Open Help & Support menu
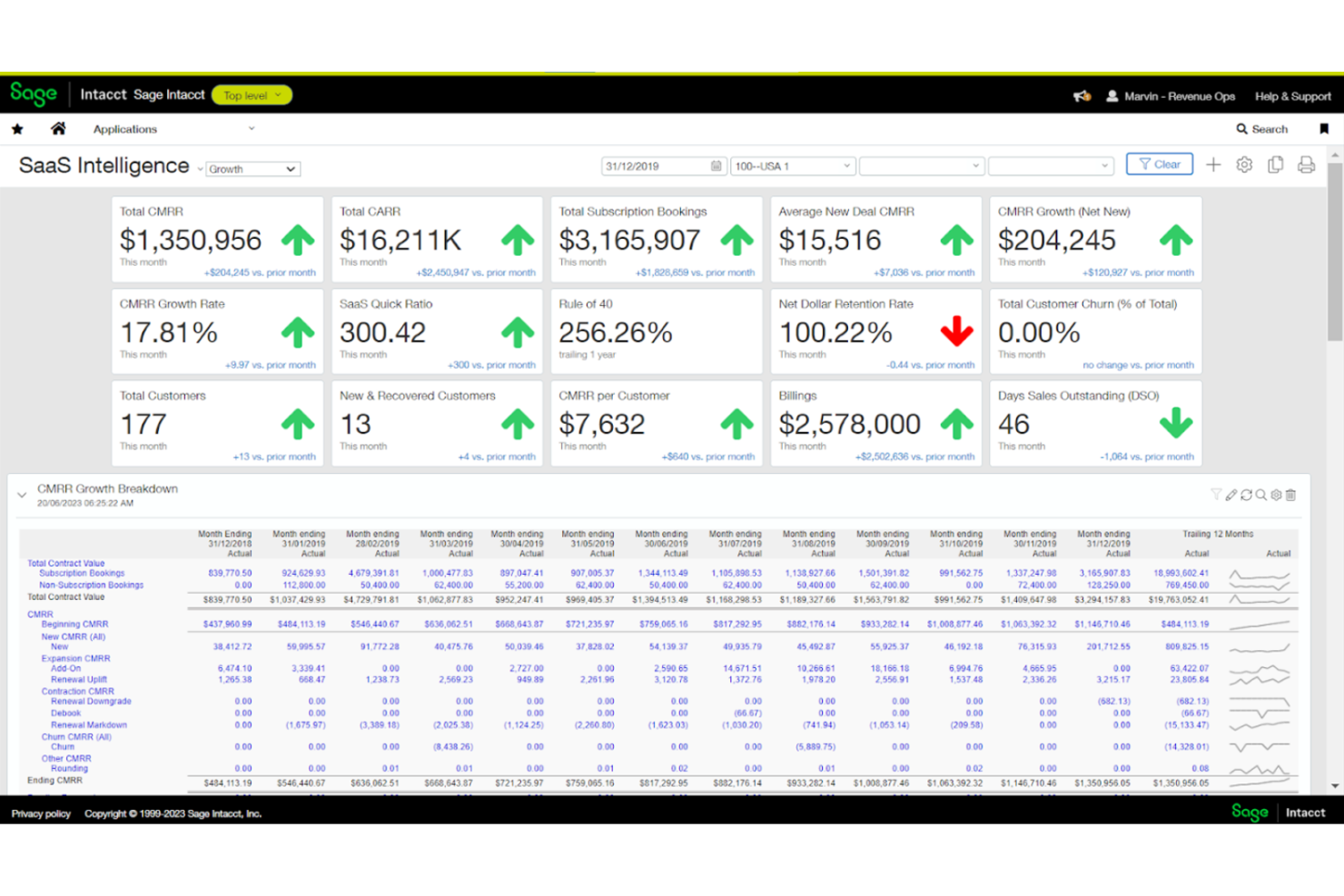 coord(1292,96)
